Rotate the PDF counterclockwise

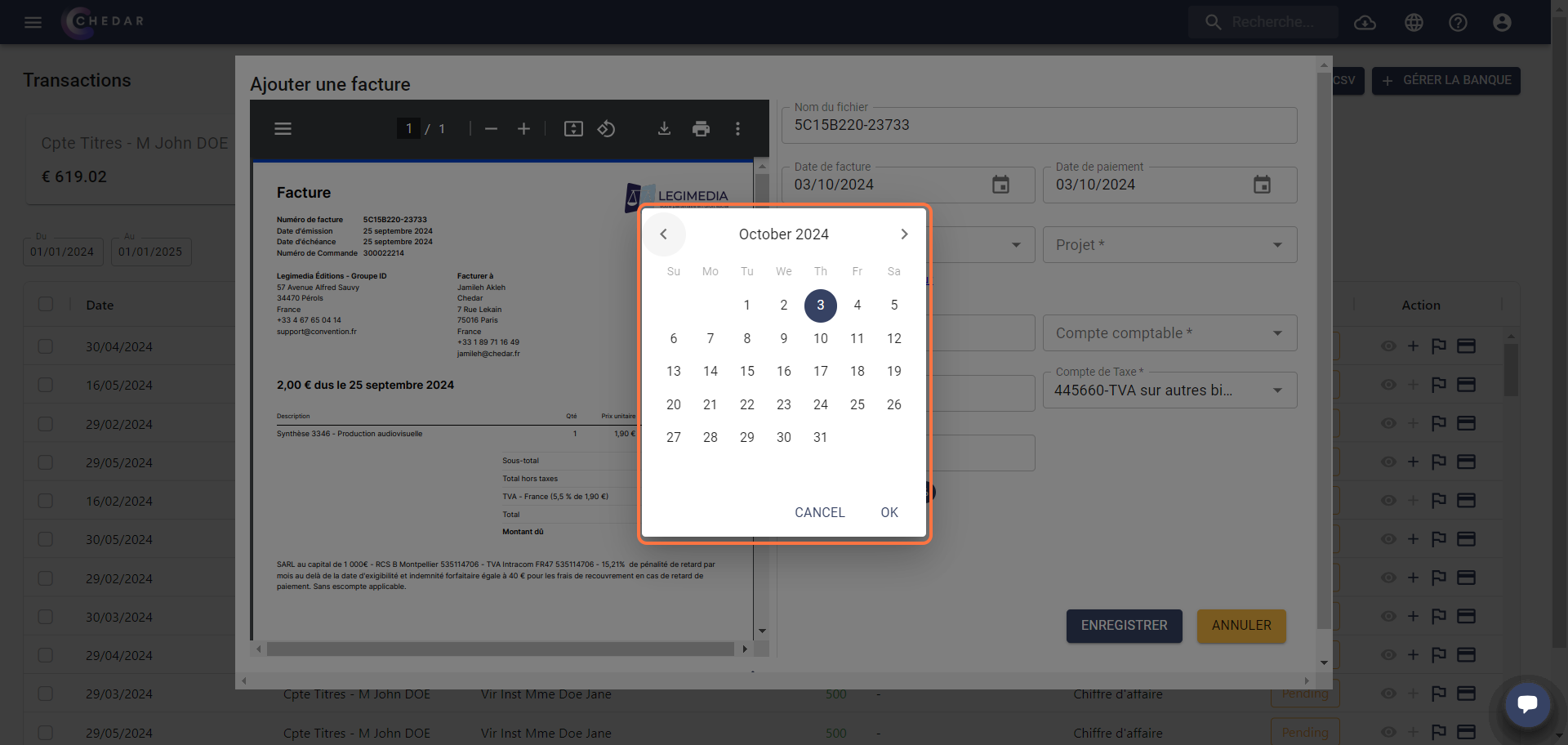pyautogui.click(x=606, y=128)
